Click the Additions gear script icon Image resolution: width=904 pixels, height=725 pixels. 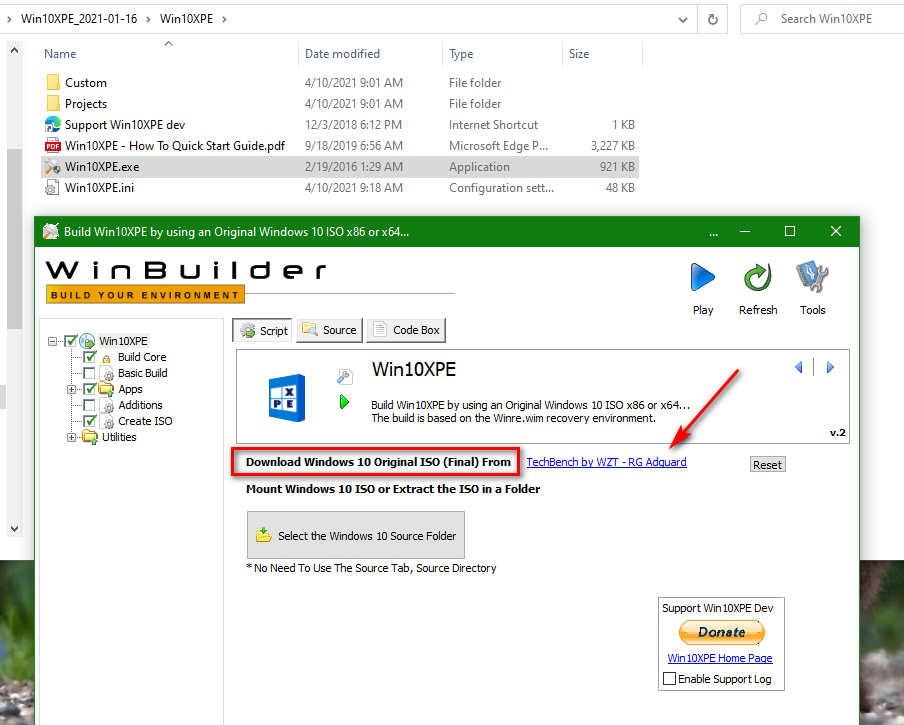click(107, 406)
